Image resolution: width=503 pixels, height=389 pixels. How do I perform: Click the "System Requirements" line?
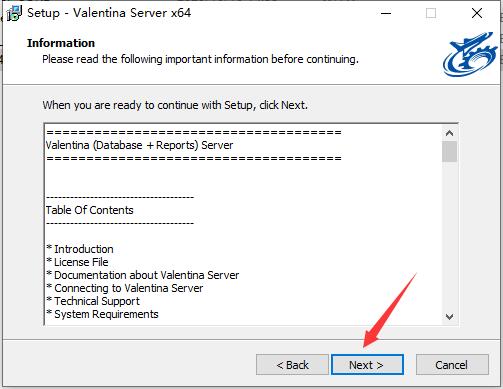(102, 314)
